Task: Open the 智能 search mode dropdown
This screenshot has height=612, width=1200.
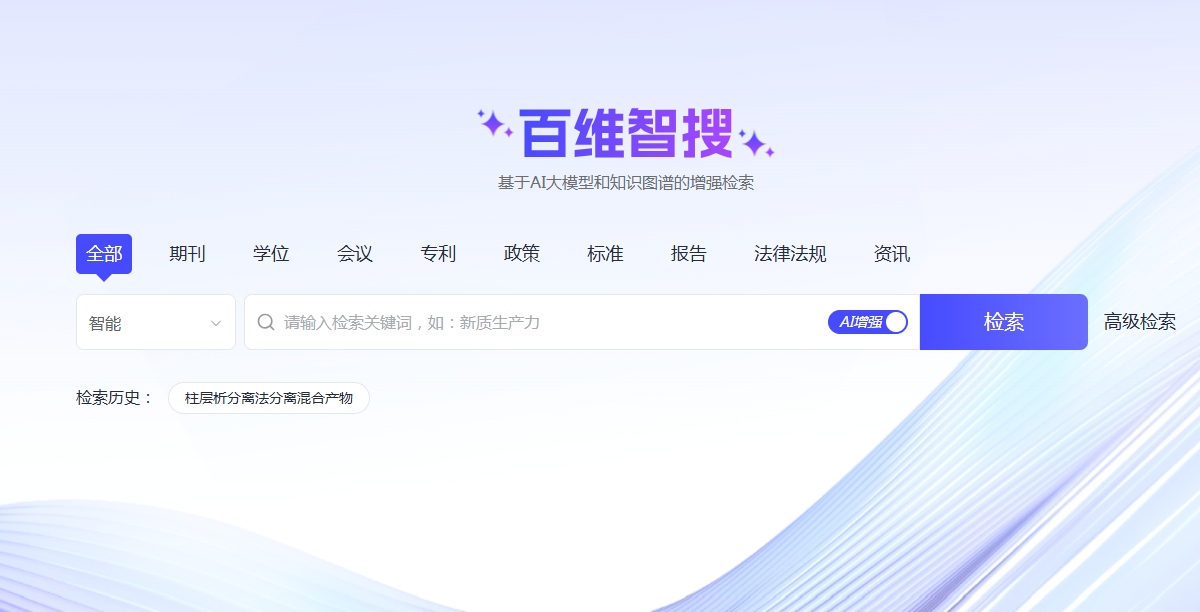Action: [156, 322]
